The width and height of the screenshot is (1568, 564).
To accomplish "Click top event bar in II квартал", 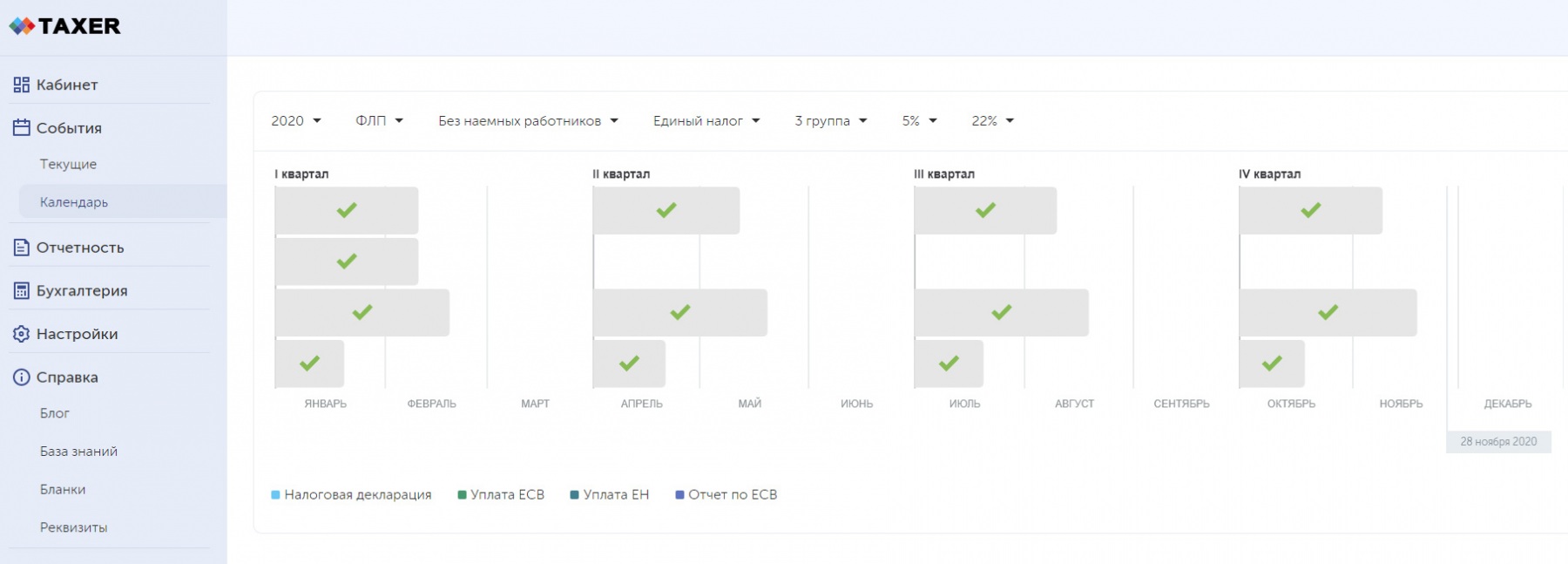I will [666, 210].
